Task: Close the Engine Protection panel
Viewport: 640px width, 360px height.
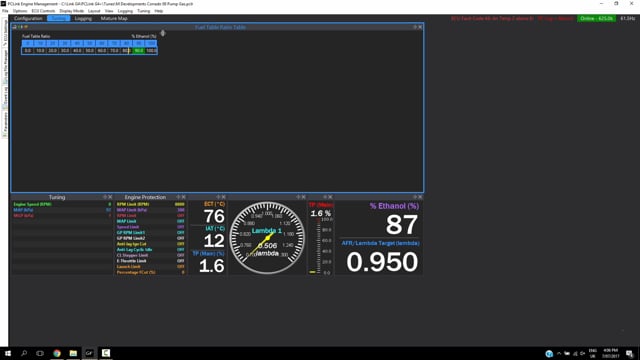Action: point(184,197)
